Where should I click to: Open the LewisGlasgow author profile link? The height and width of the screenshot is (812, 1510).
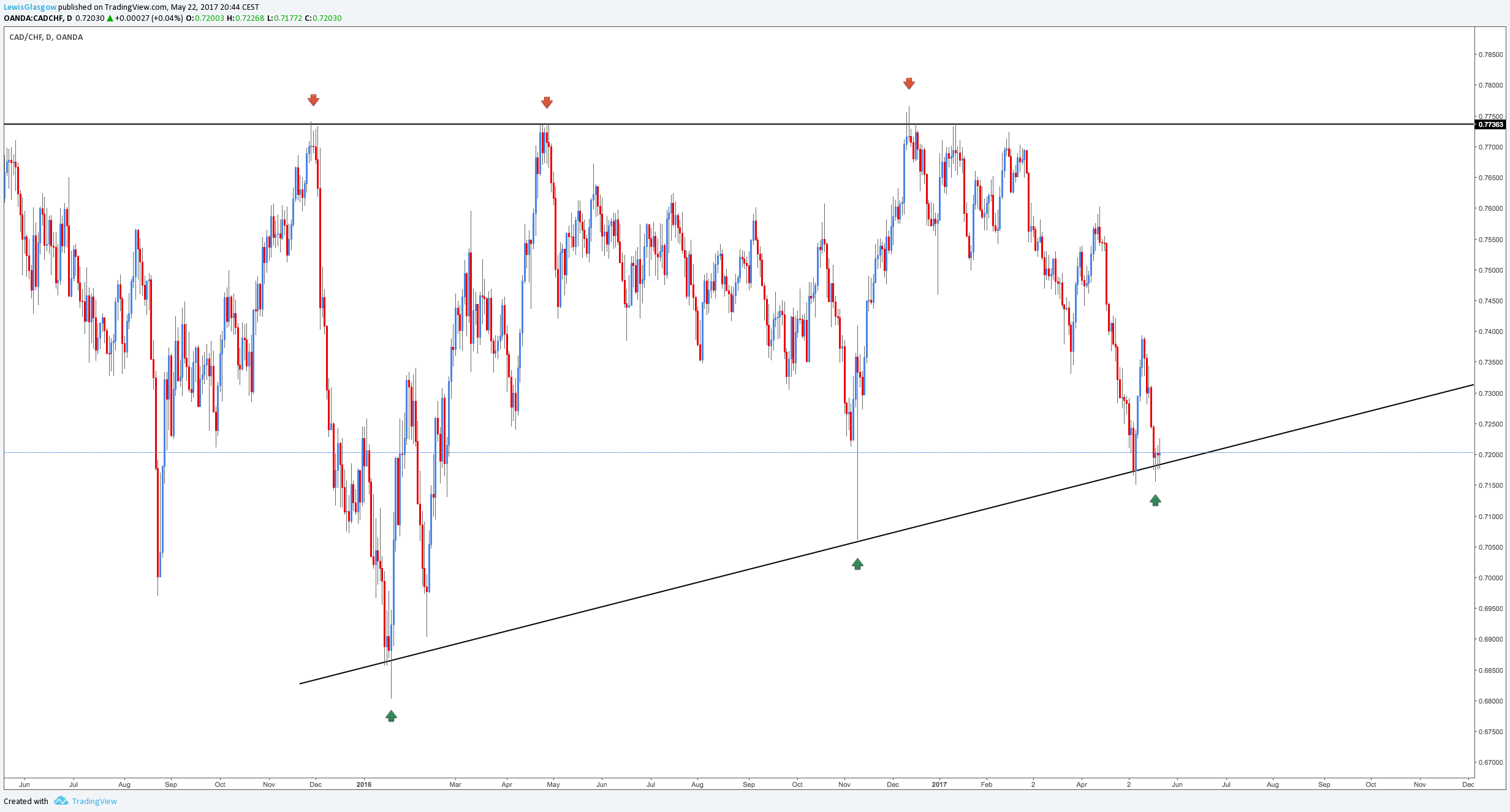point(30,7)
